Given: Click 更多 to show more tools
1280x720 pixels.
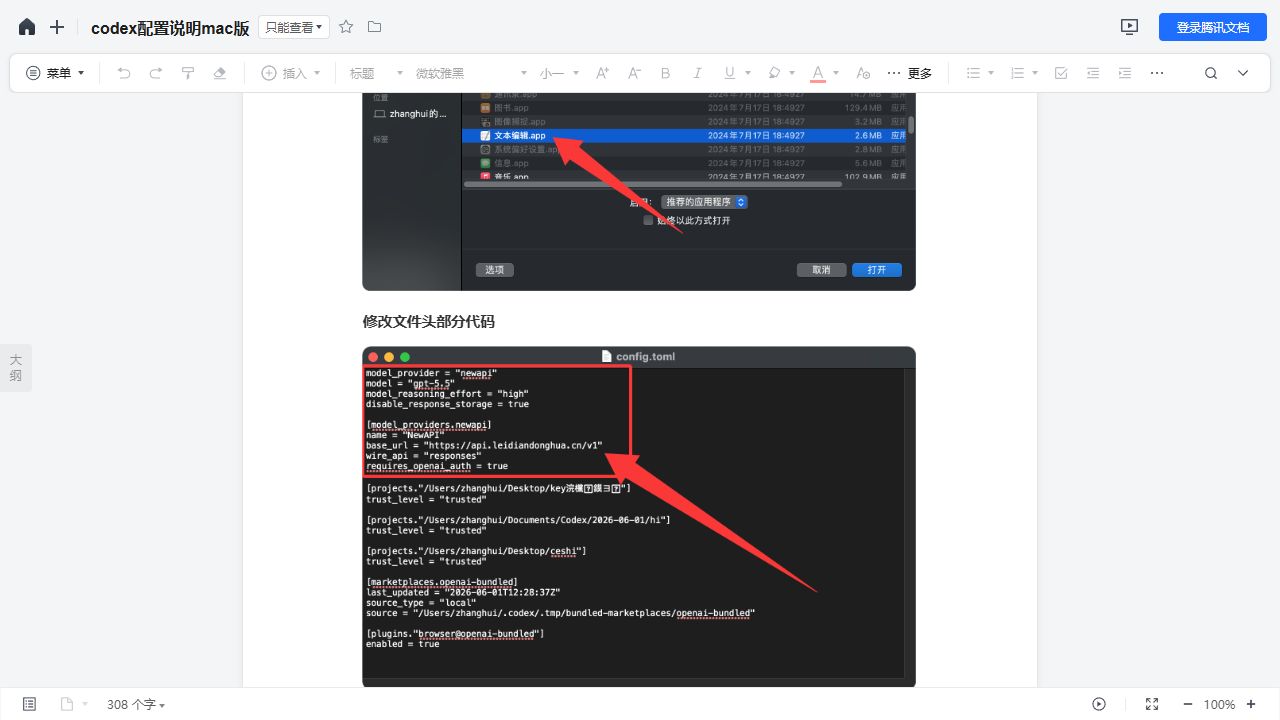Looking at the screenshot, I should tap(910, 73).
